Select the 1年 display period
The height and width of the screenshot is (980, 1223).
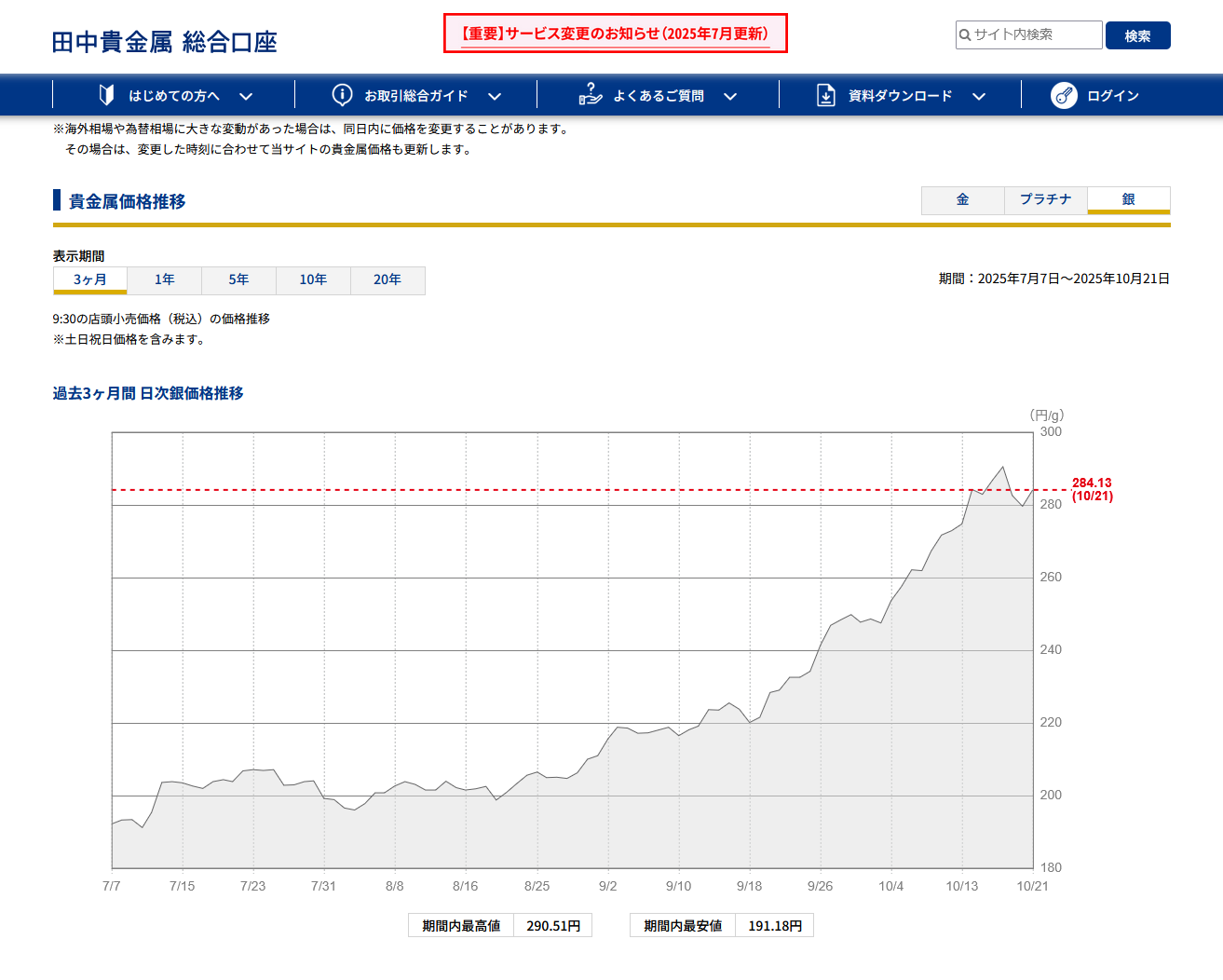[x=165, y=280]
